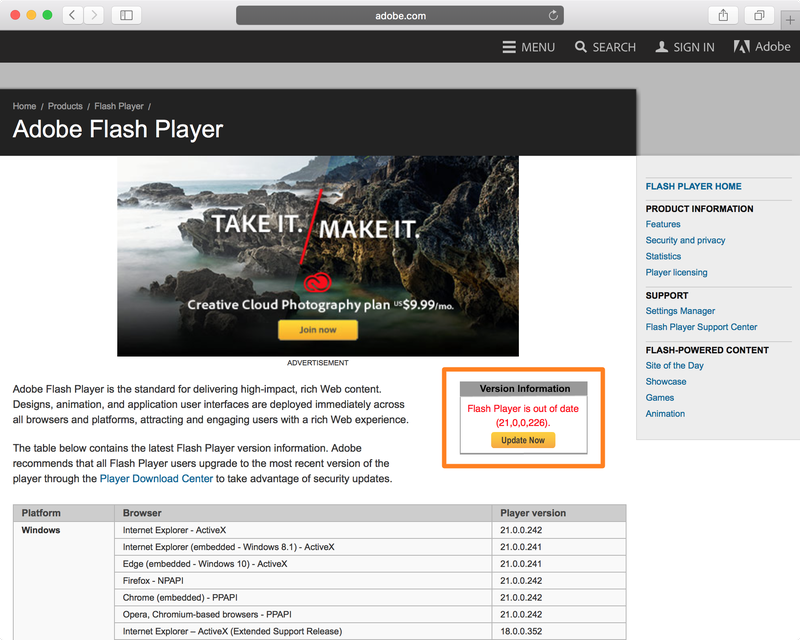This screenshot has width=800, height=640.
Task: Follow the Player Download Center link
Action: coord(156,479)
